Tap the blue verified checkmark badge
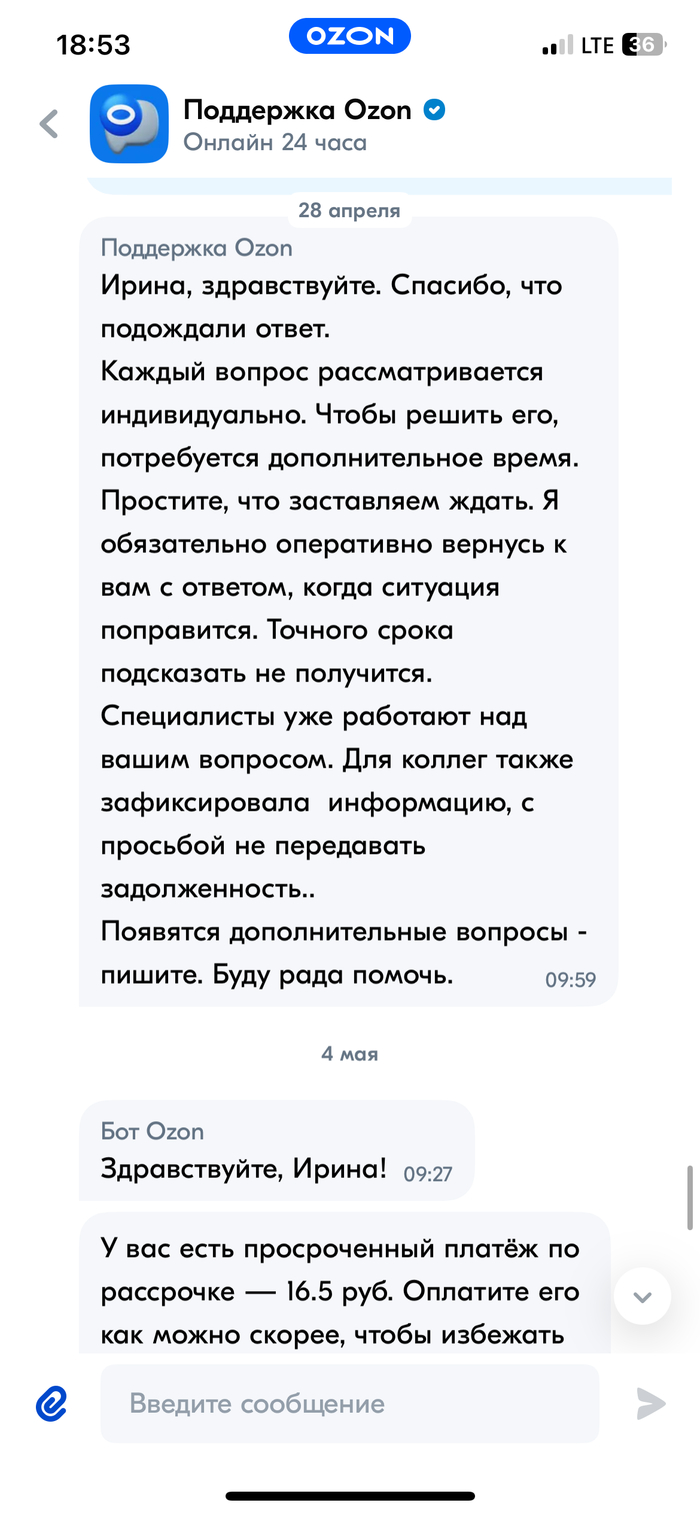Viewport: 700px width, 1515px height. click(435, 110)
